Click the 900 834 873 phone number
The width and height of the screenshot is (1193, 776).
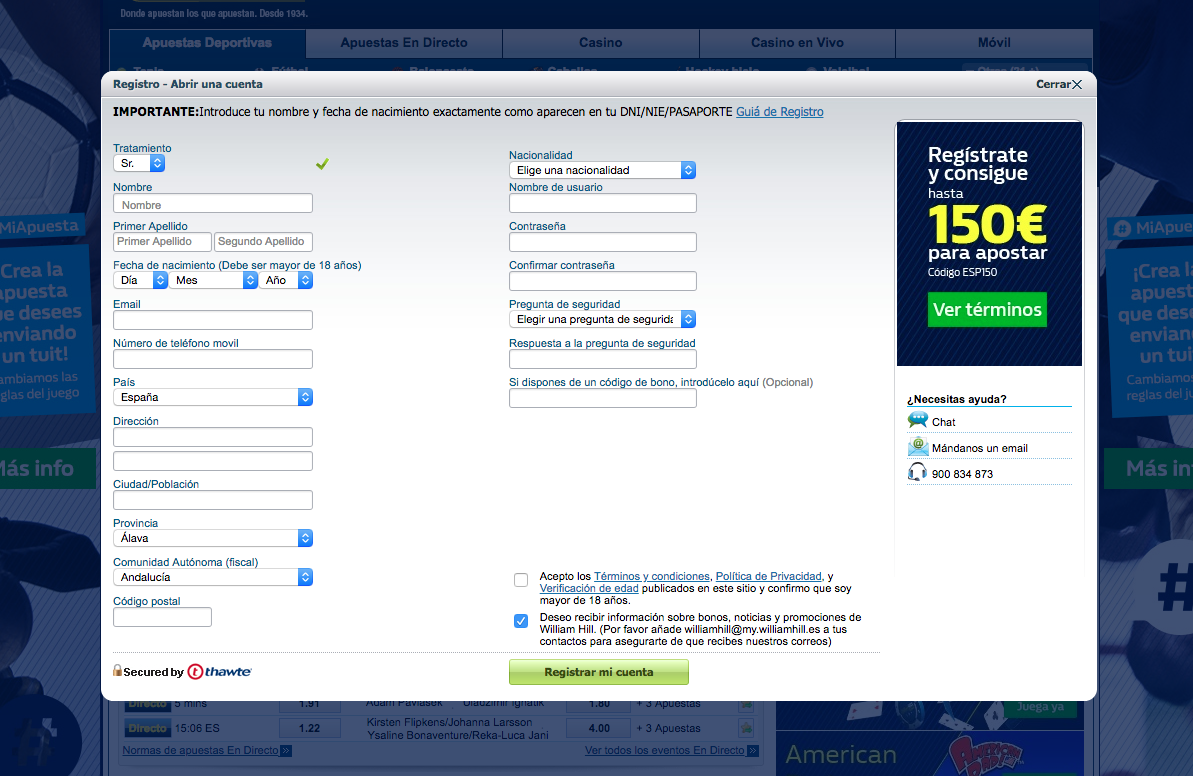coord(962,474)
